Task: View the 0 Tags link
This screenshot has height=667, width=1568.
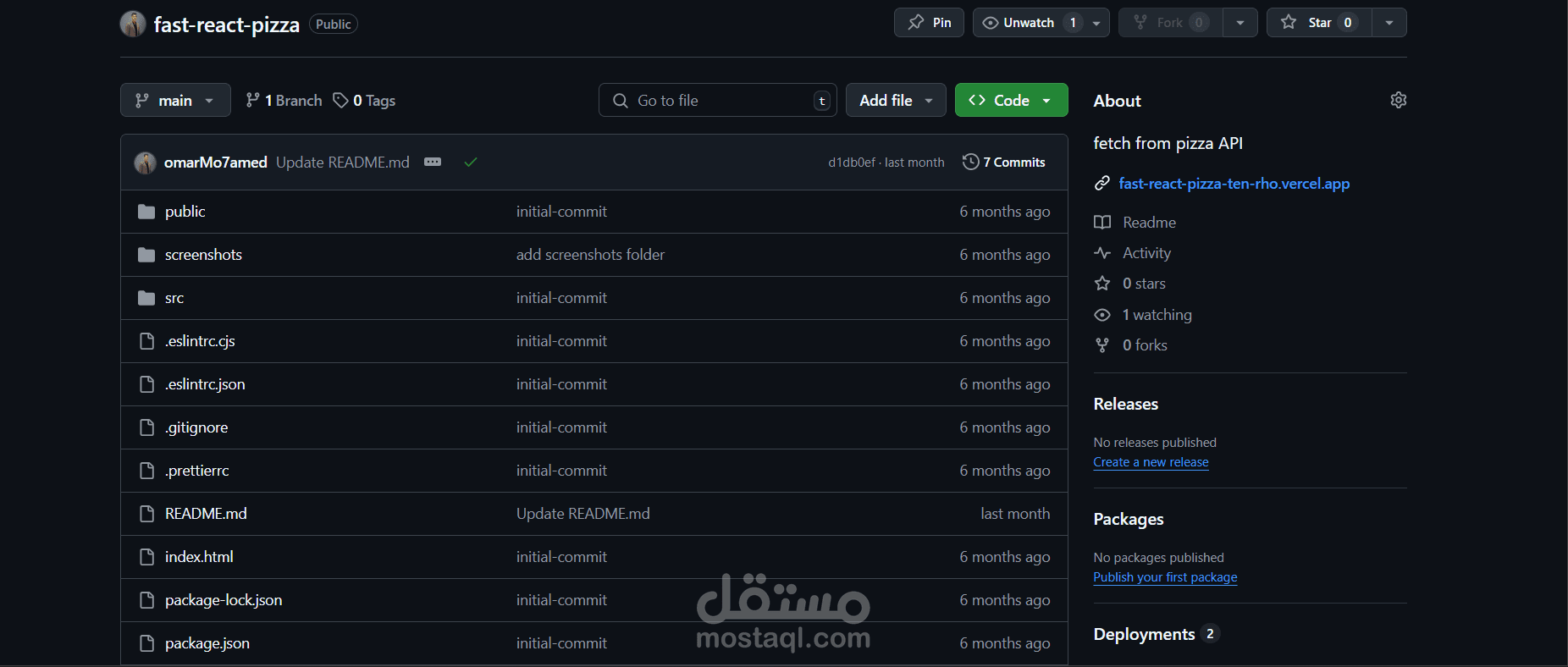Action: [364, 101]
